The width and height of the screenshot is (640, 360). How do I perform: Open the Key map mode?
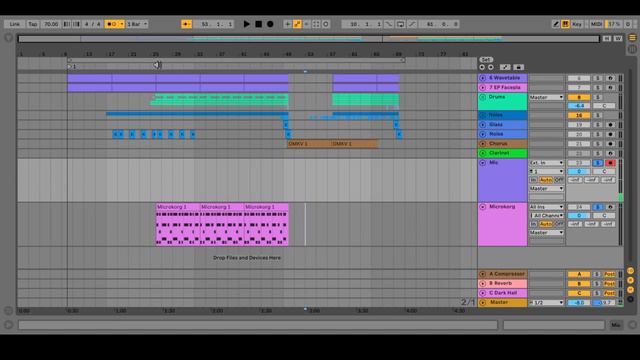tap(577, 24)
